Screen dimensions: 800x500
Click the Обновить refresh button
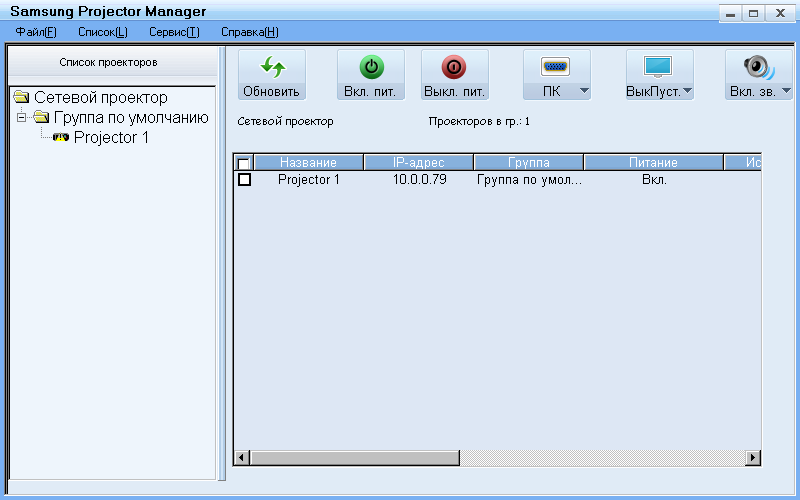pos(271,74)
